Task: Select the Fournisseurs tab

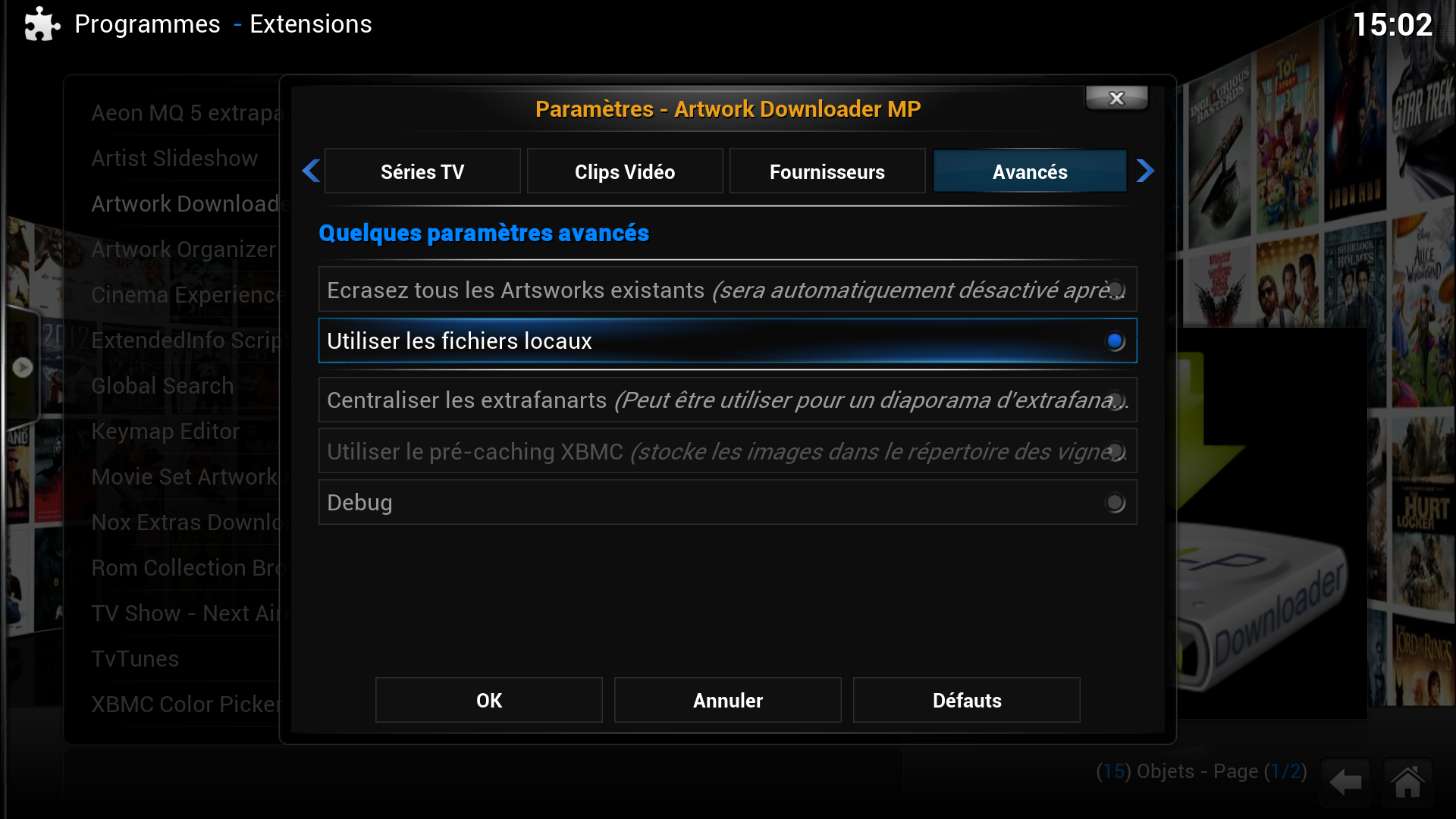Action: click(827, 172)
